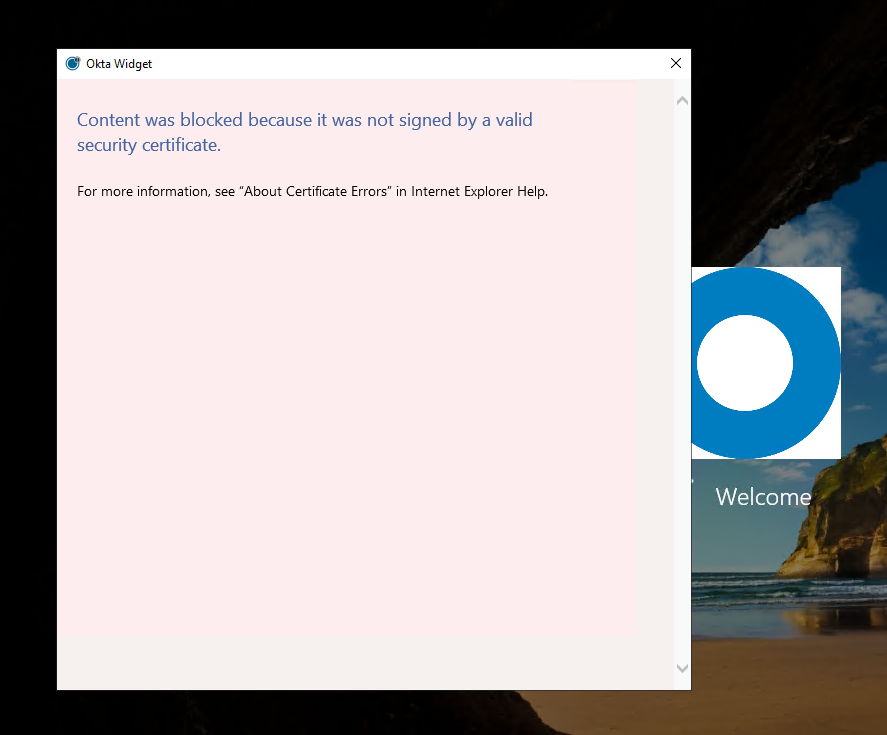The image size is (887, 735).
Task: Click the "Okta Widget" window title text
Action: point(119,64)
